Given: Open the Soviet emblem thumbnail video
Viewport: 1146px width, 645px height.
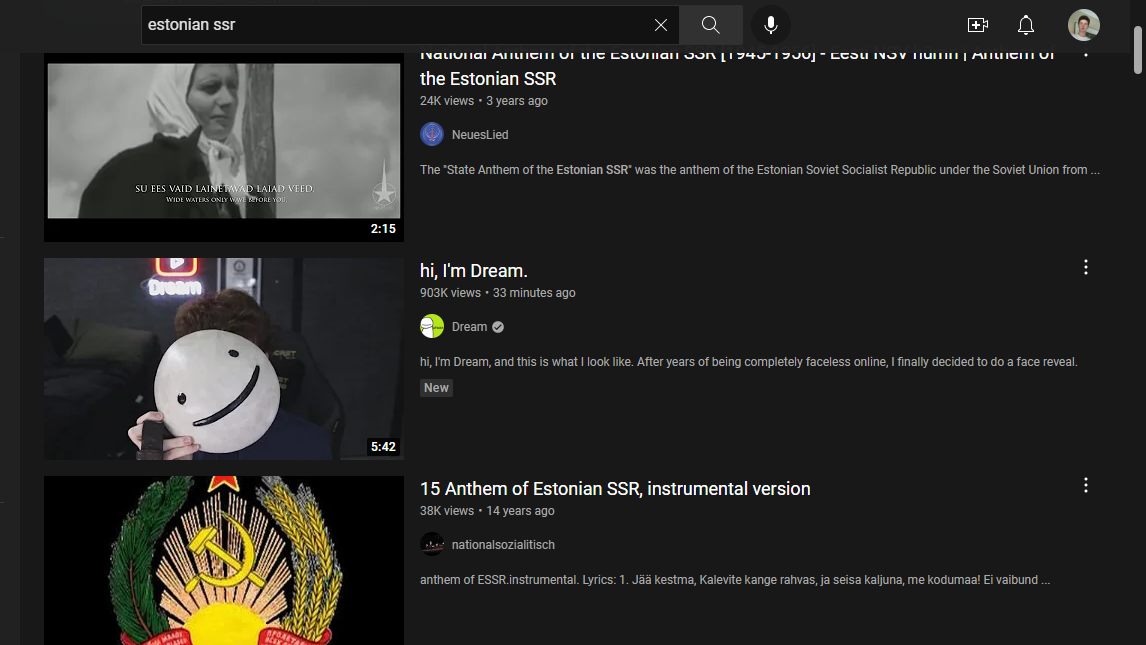Looking at the screenshot, I should click(x=223, y=560).
